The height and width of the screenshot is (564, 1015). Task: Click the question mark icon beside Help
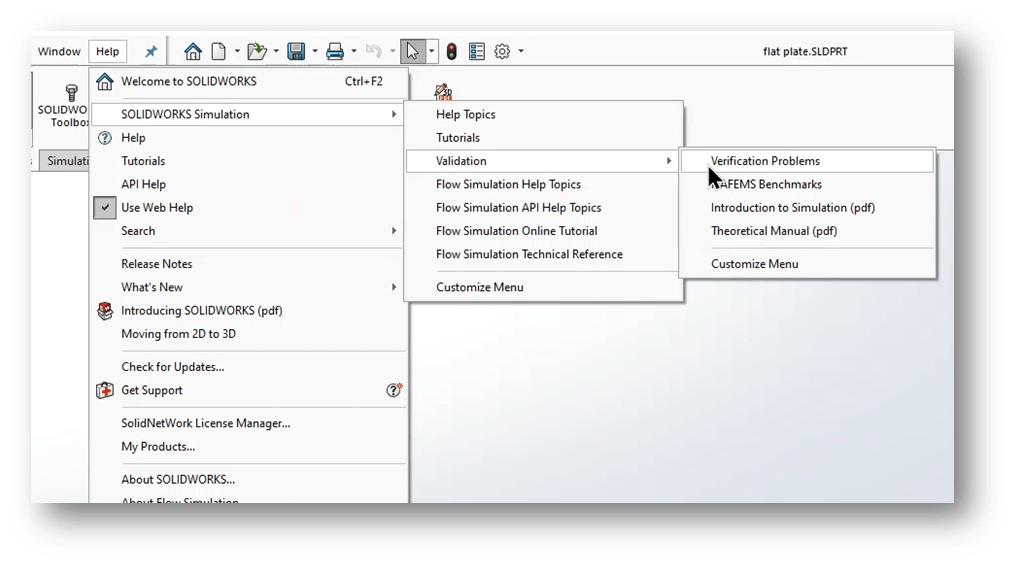tap(105, 138)
